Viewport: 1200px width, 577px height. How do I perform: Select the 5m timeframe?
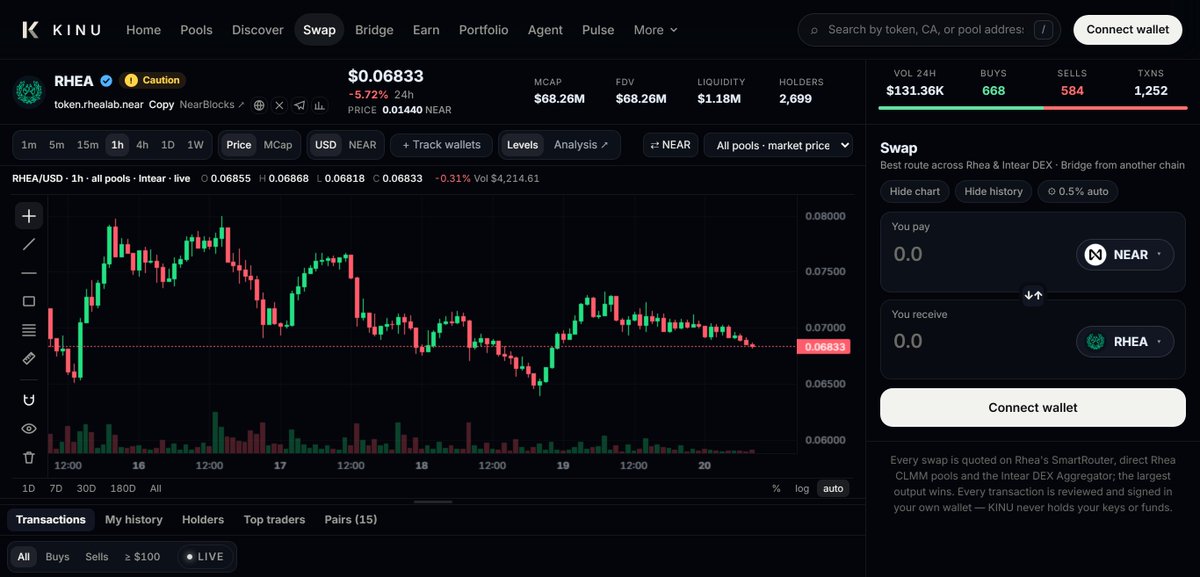[x=57, y=145]
